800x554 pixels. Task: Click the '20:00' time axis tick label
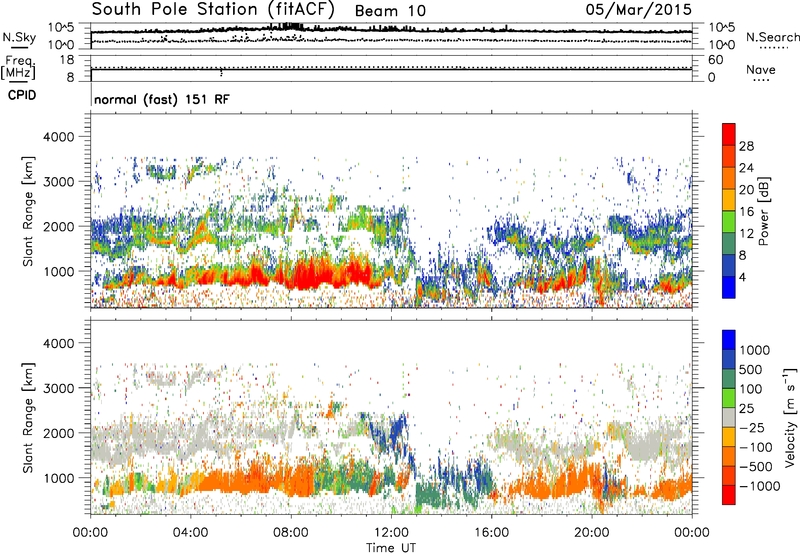592,533
